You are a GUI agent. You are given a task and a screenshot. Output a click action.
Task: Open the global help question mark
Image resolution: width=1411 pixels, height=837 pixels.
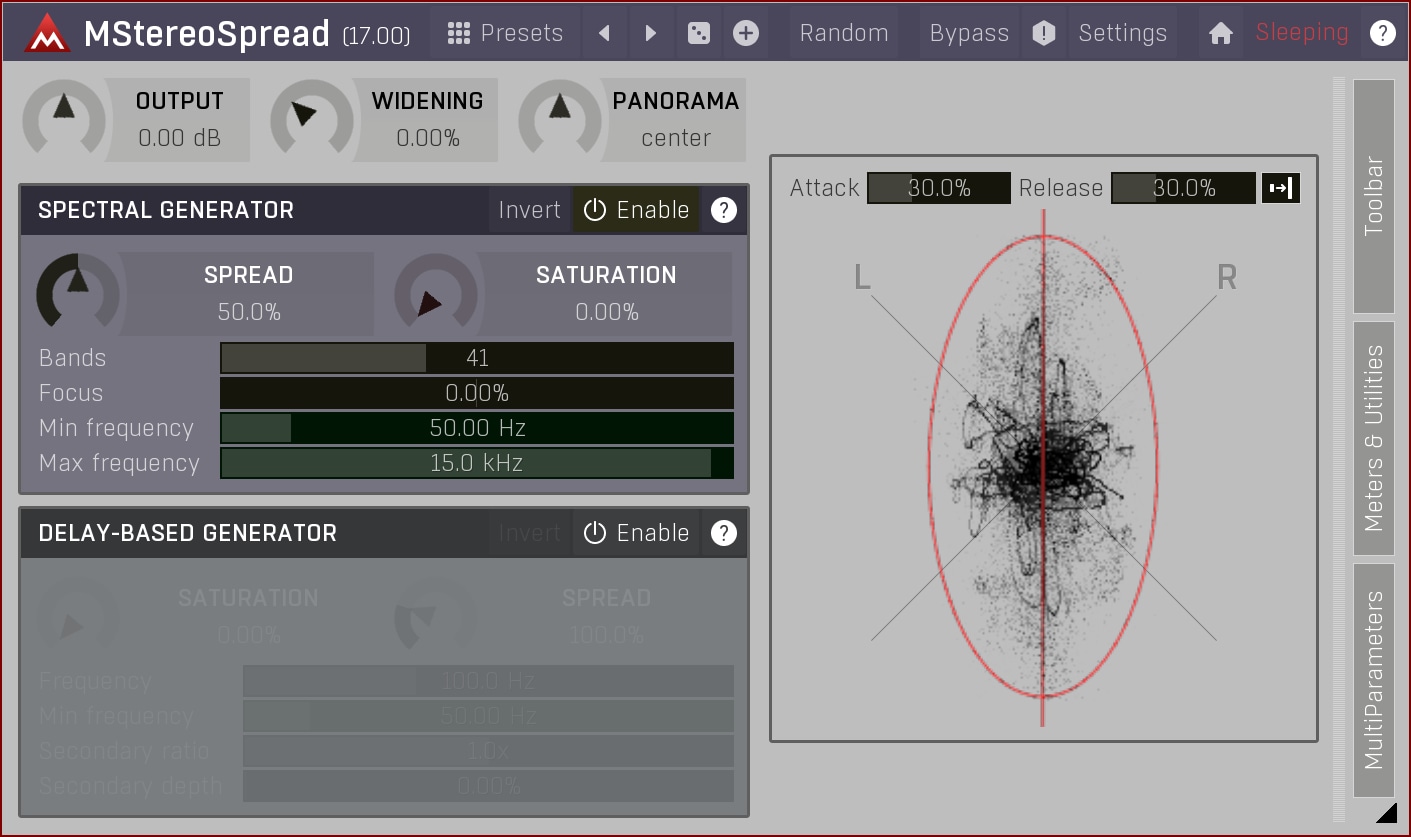point(1382,33)
